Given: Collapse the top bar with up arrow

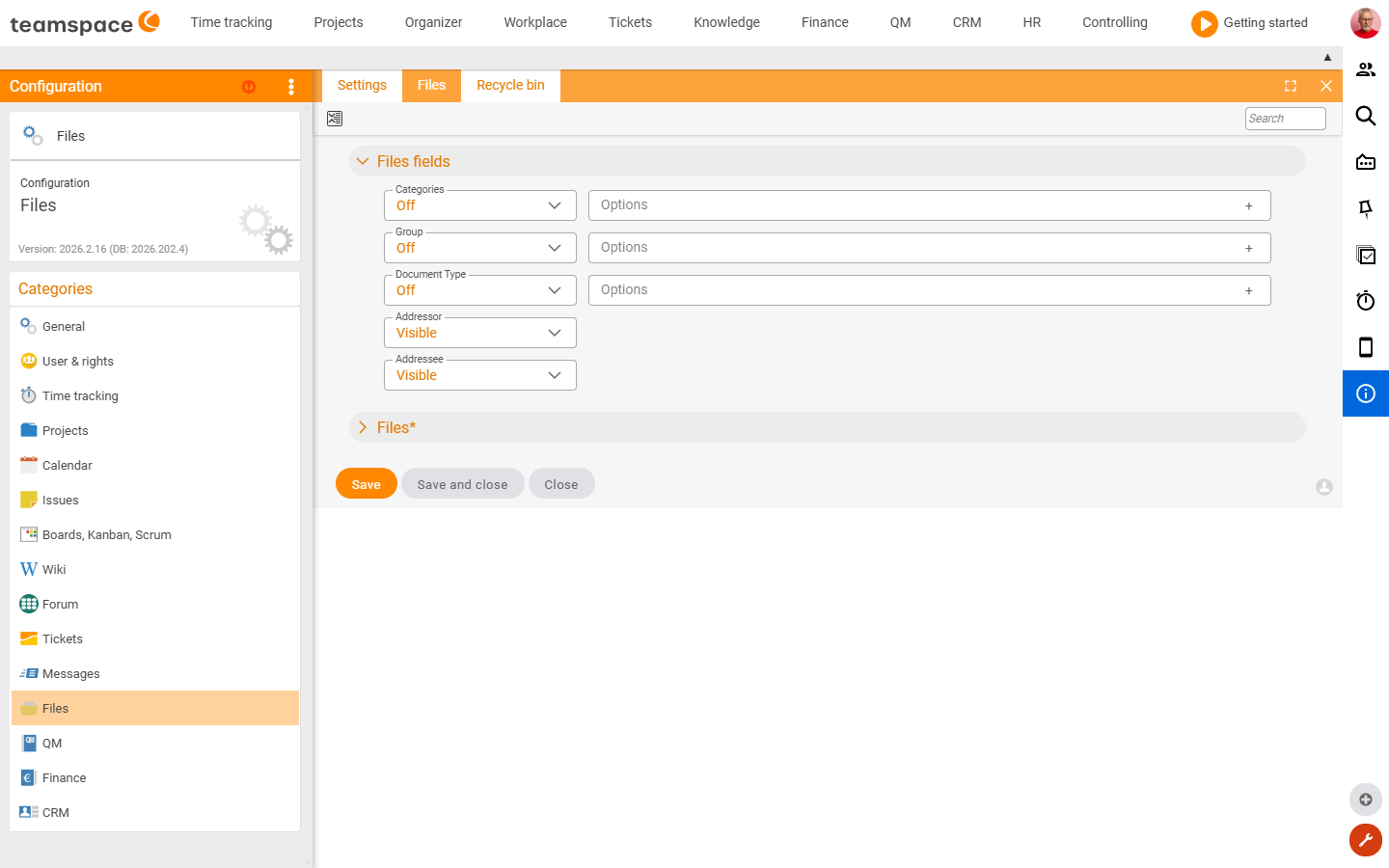Looking at the screenshot, I should pyautogui.click(x=1327, y=58).
